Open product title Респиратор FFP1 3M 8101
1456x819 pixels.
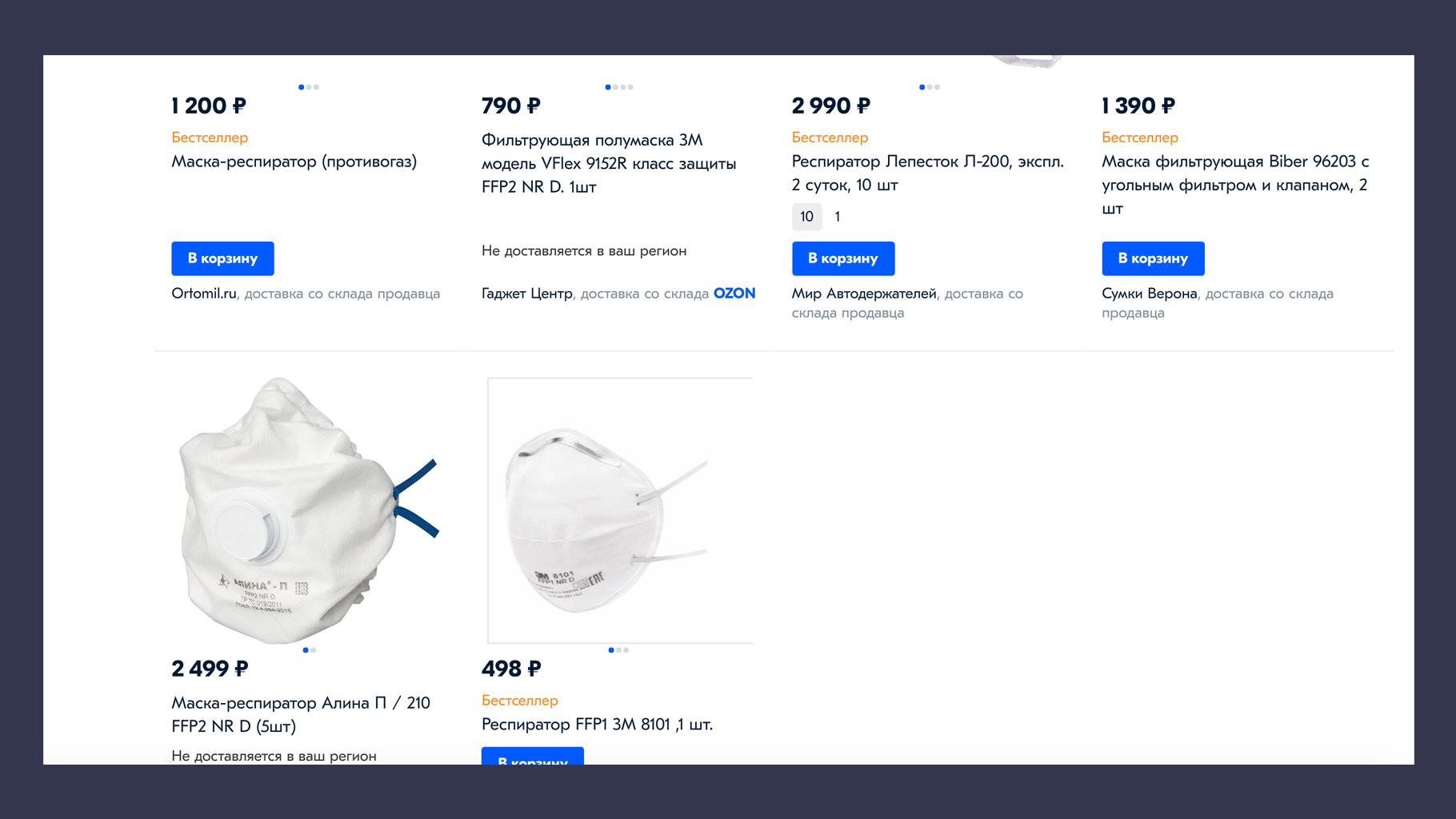pos(597,725)
